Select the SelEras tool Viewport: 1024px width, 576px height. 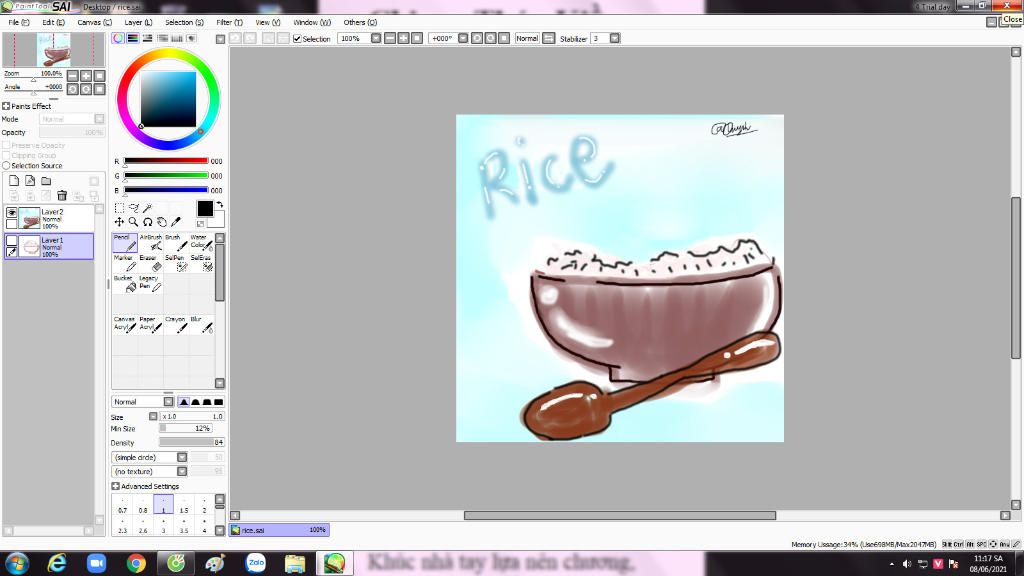tap(201, 263)
